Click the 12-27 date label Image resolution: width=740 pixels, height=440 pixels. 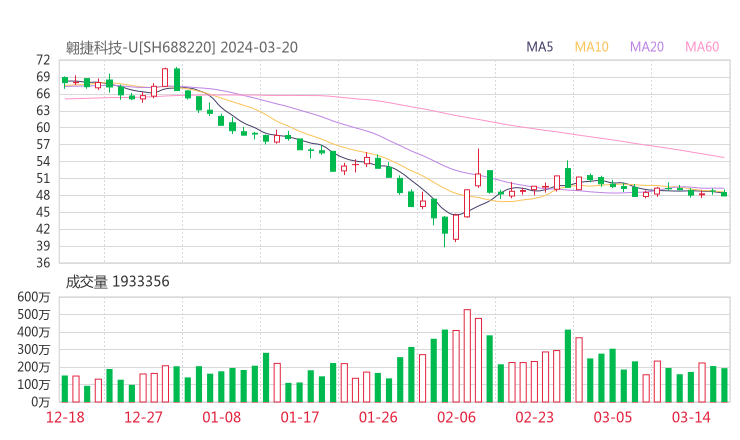point(143,417)
